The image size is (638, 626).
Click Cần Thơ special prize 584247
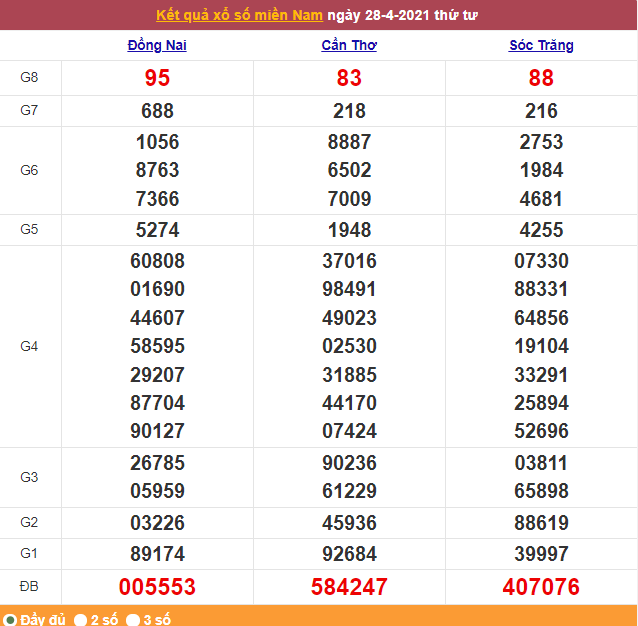349,587
